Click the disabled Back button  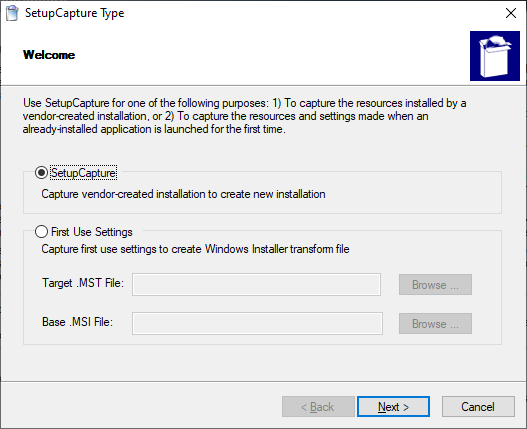pos(318,407)
